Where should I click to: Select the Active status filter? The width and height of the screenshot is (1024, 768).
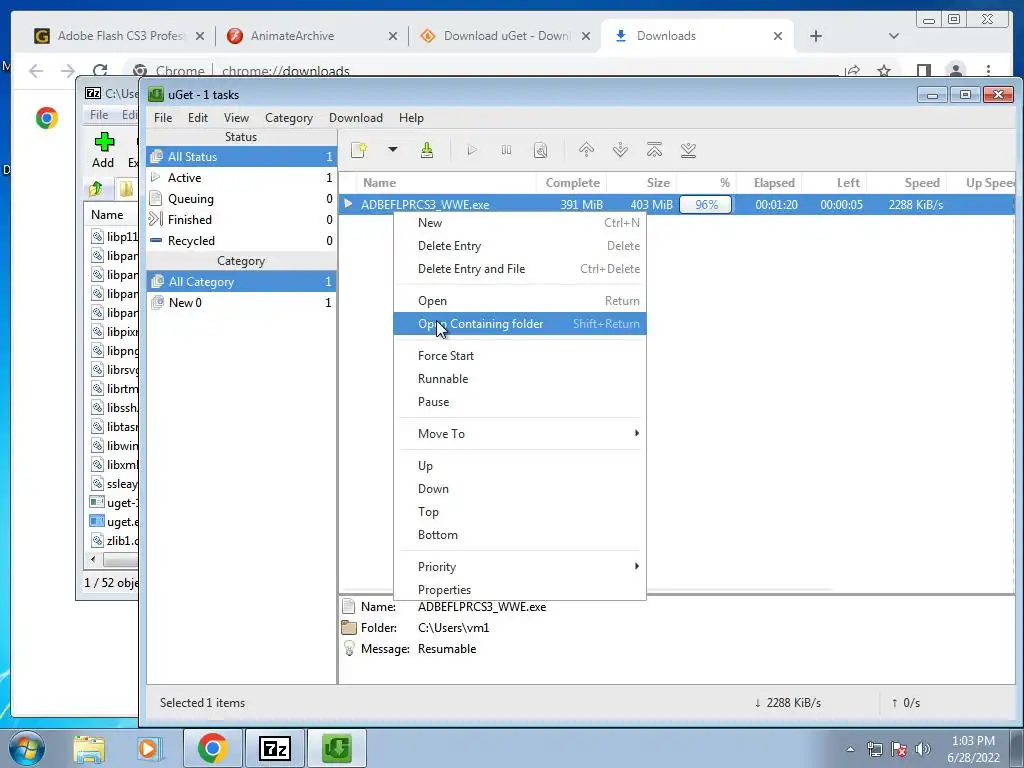point(242,178)
